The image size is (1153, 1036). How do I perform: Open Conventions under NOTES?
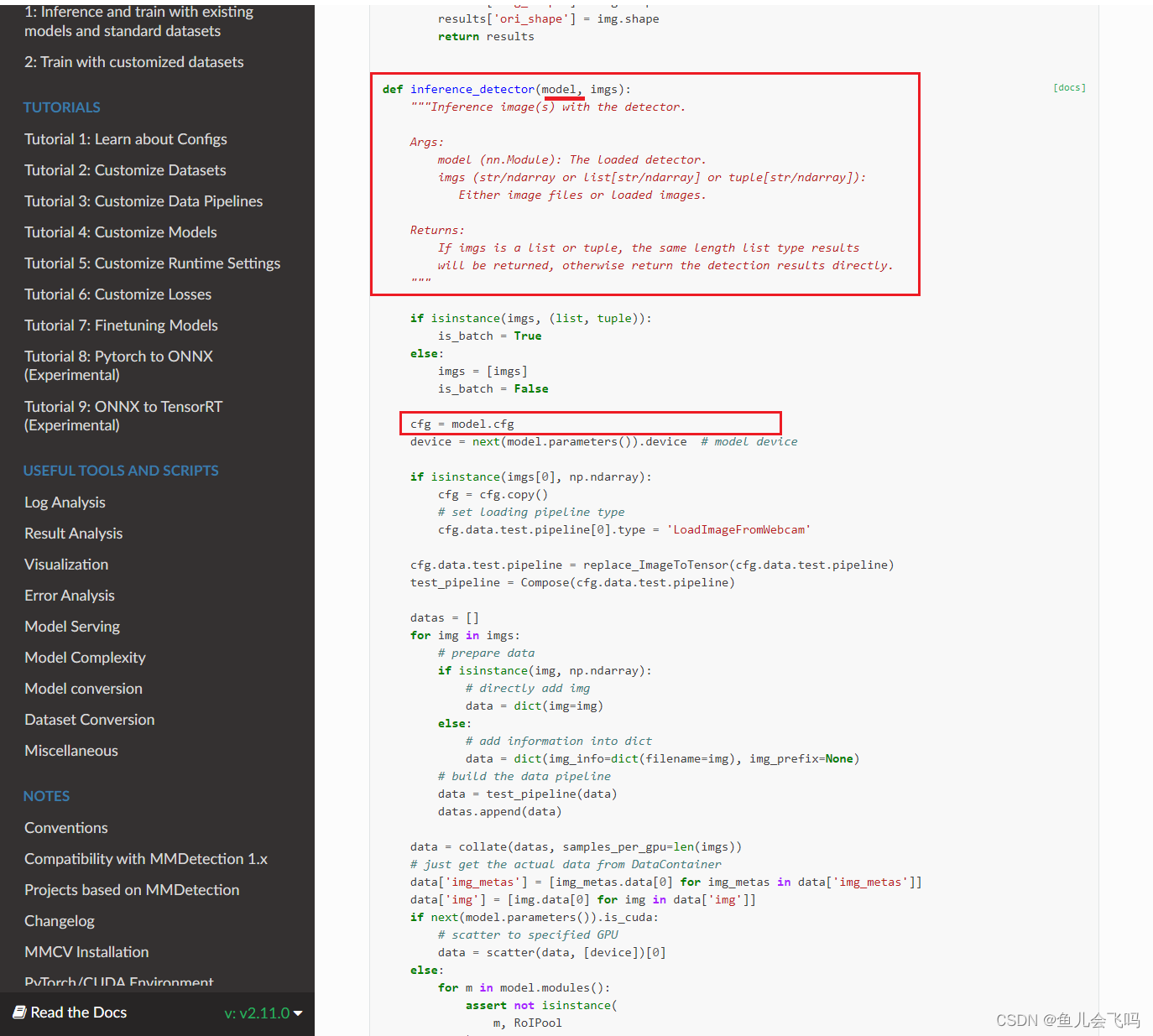[x=65, y=827]
